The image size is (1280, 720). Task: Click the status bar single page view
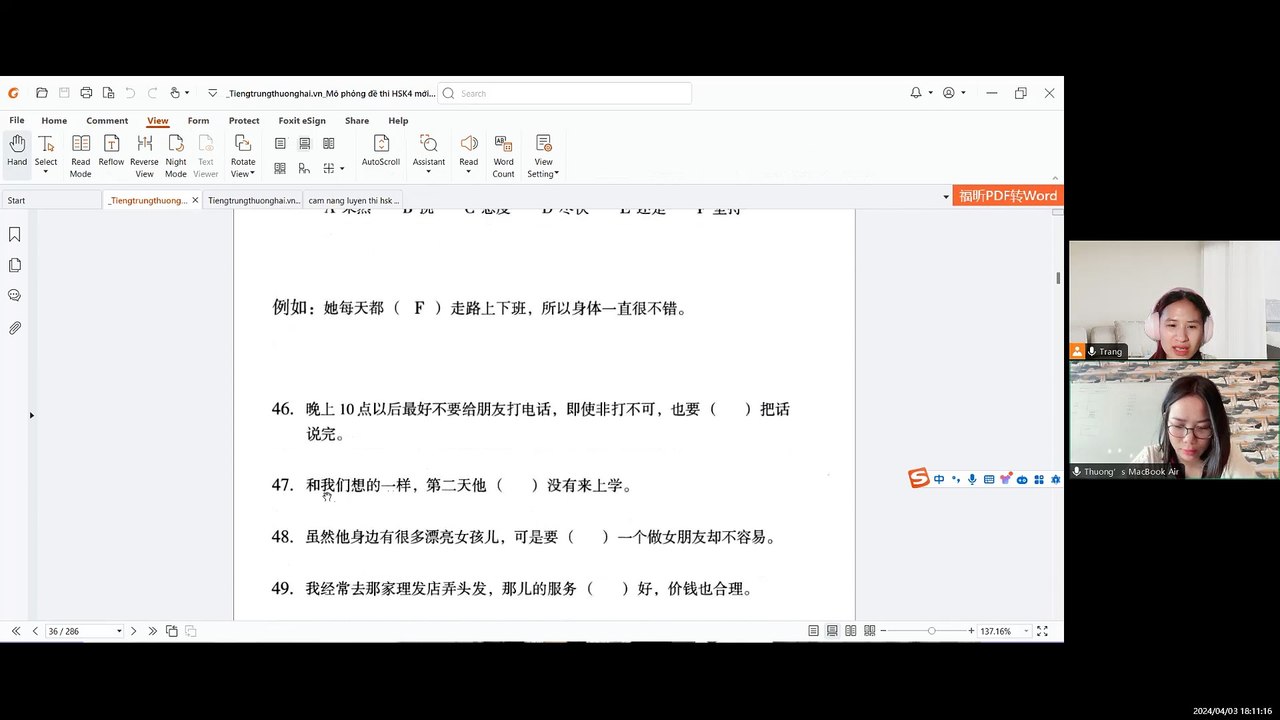pyautogui.click(x=813, y=631)
